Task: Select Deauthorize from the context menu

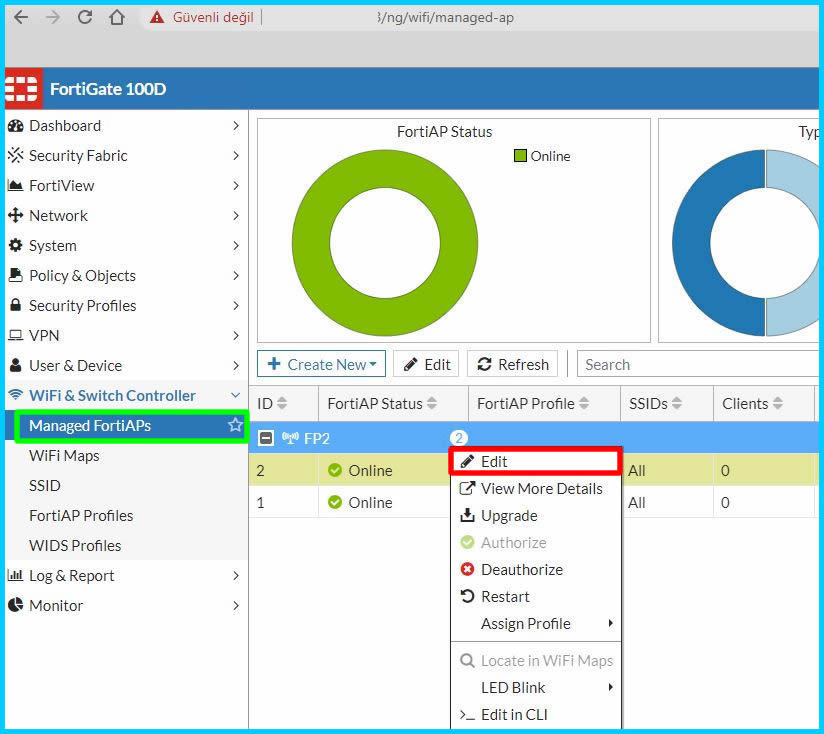Action: pos(536,570)
